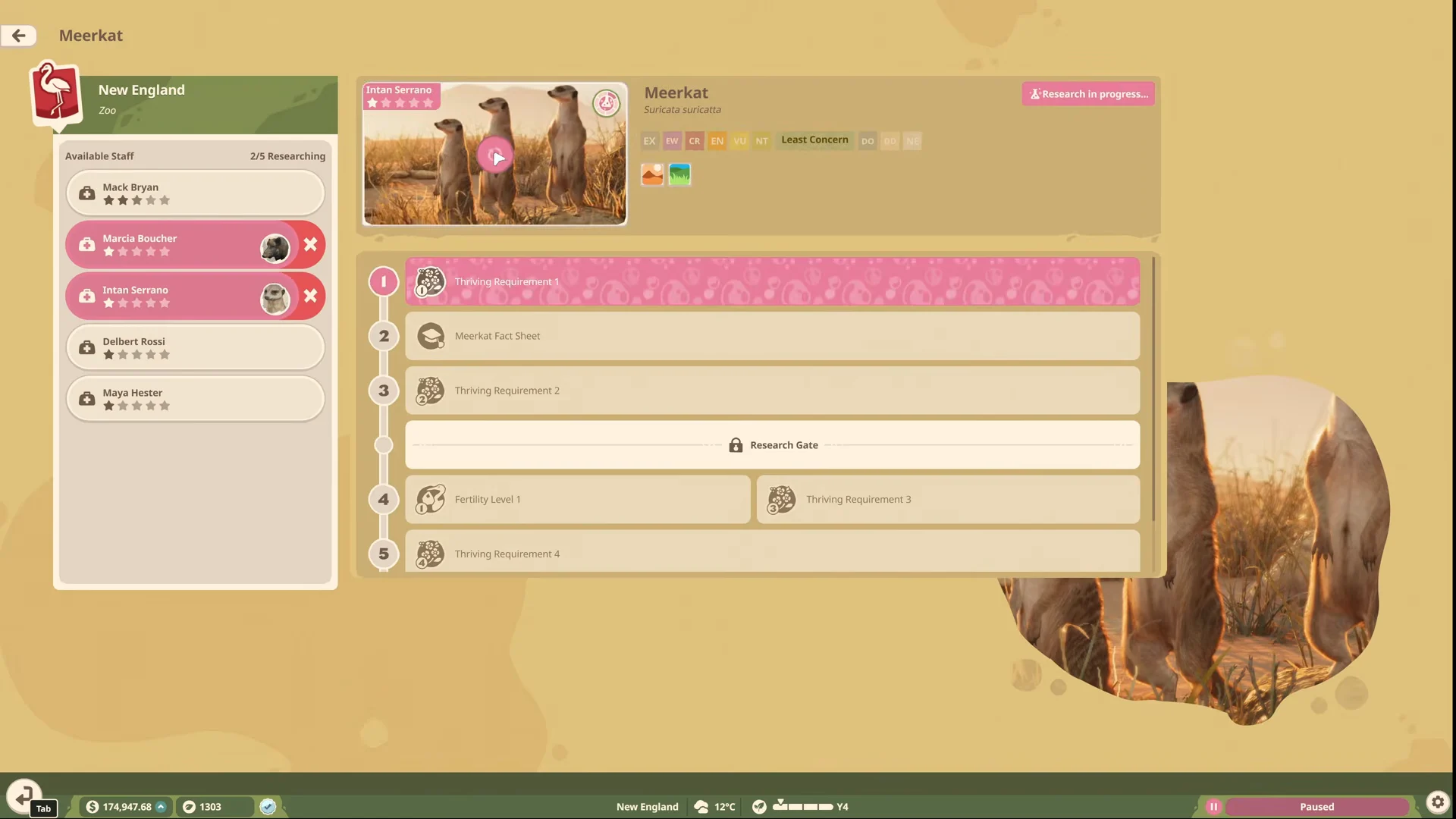Click research step 1 marker

pyautogui.click(x=384, y=281)
